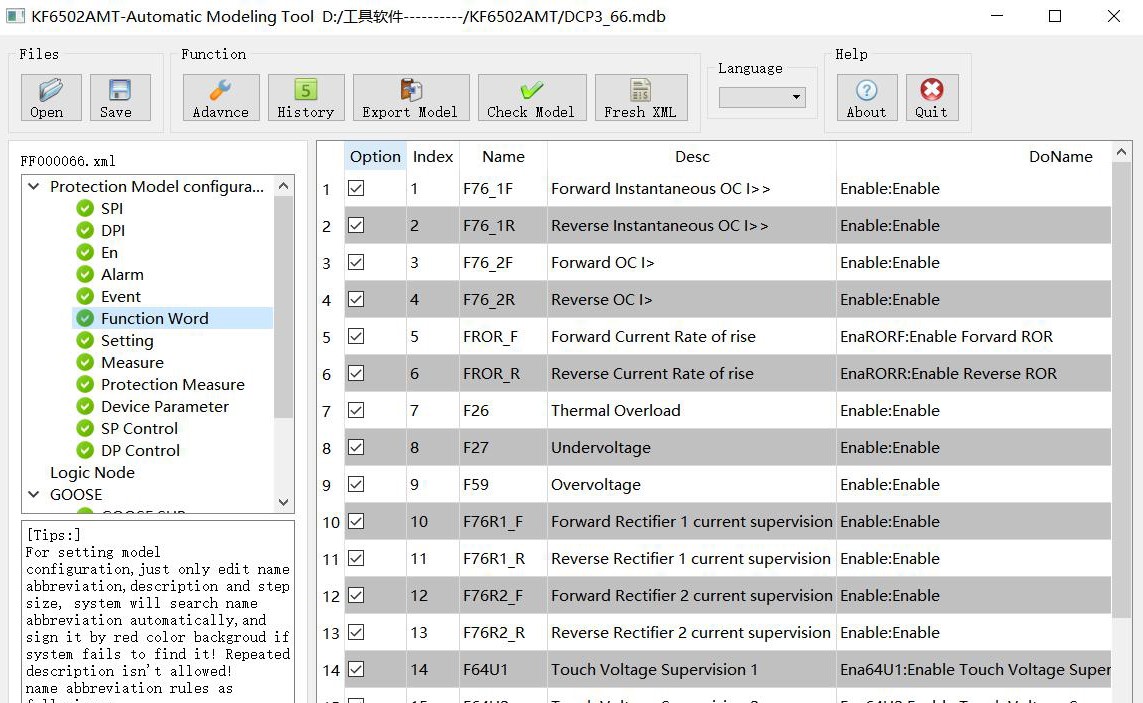1143x703 pixels.
Task: Select the F64U1 name cell
Action: click(503, 669)
